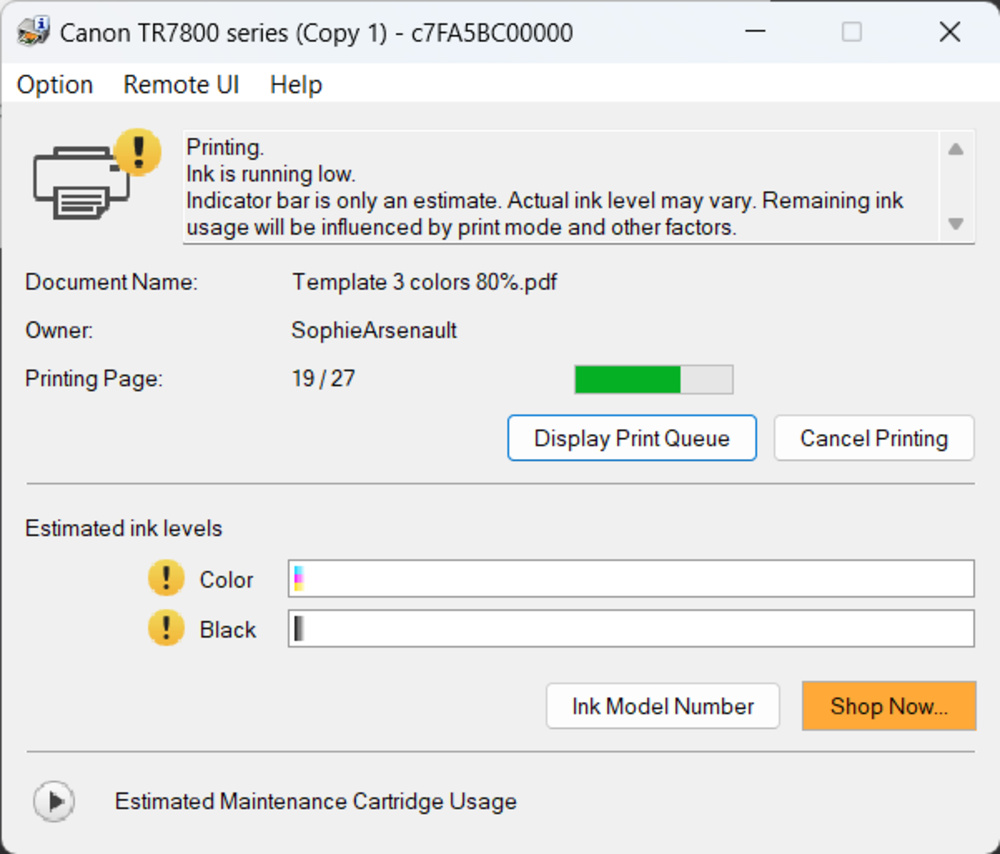Close the Canon TR7800 status monitor window

click(949, 32)
